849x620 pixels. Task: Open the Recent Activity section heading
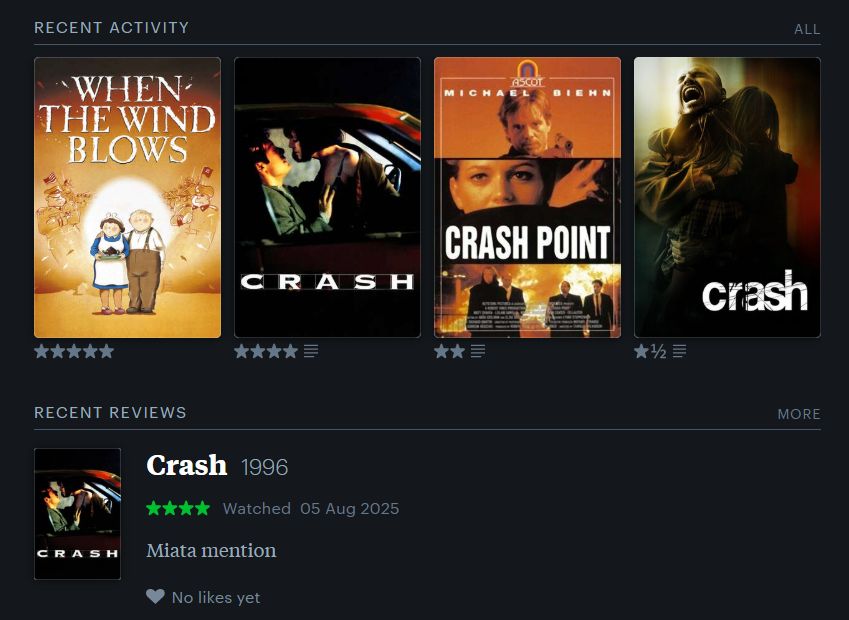[x=112, y=28]
